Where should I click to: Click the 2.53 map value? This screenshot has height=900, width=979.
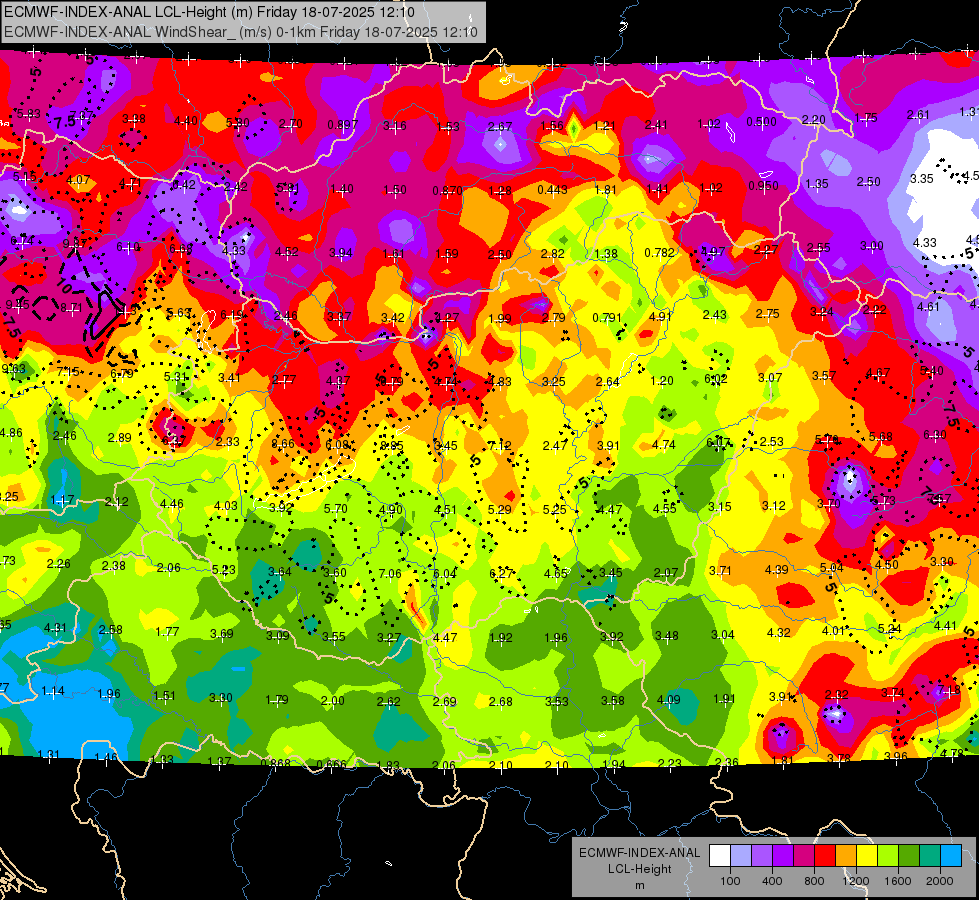tap(772, 442)
